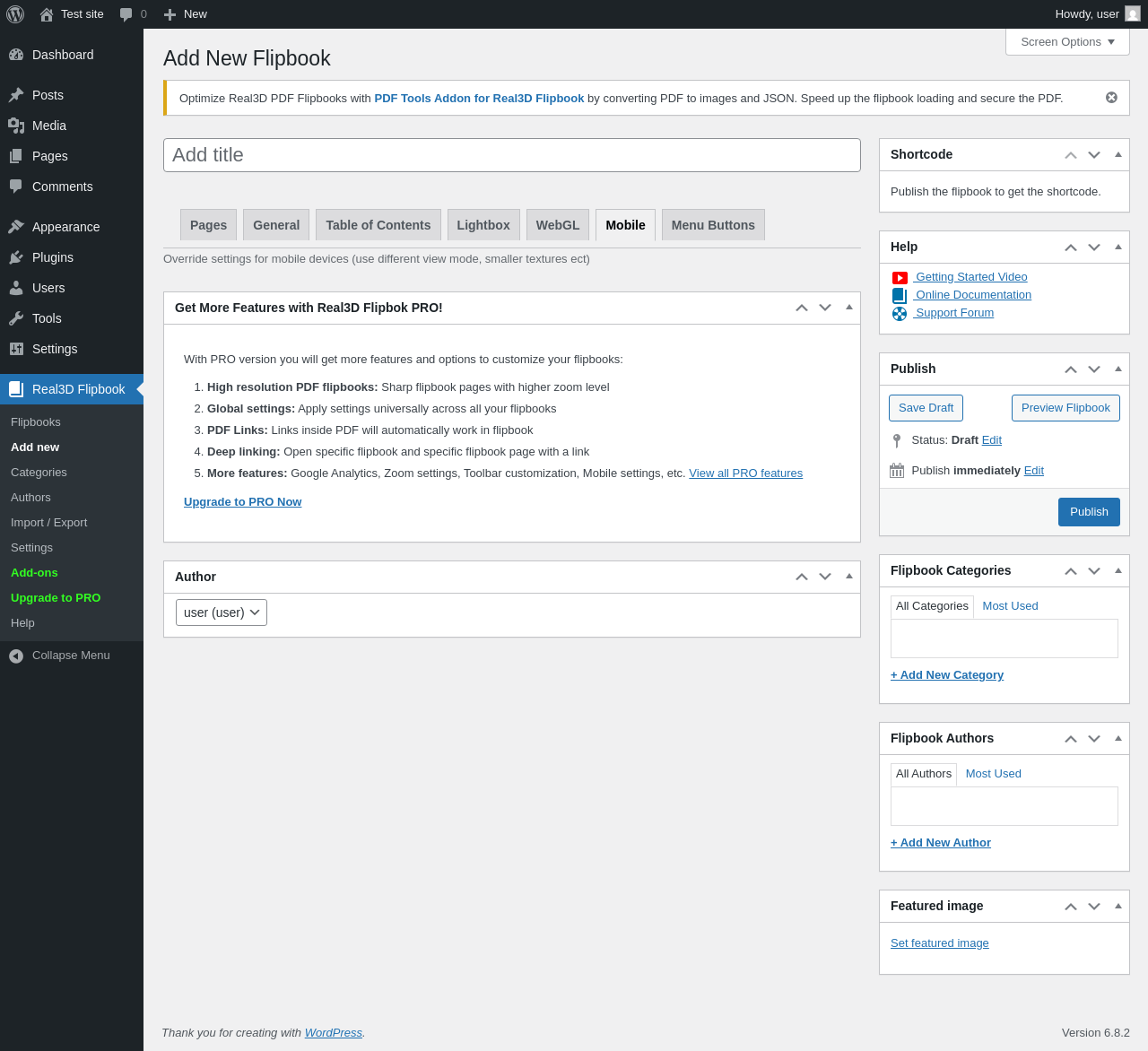The image size is (1148, 1051).
Task: Click Preview Flipbook button
Action: 1065,408
